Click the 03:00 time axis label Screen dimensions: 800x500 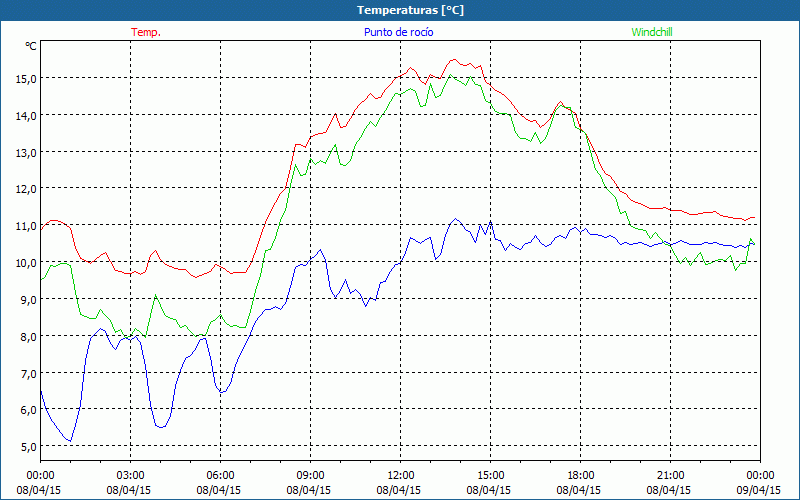tap(130, 476)
